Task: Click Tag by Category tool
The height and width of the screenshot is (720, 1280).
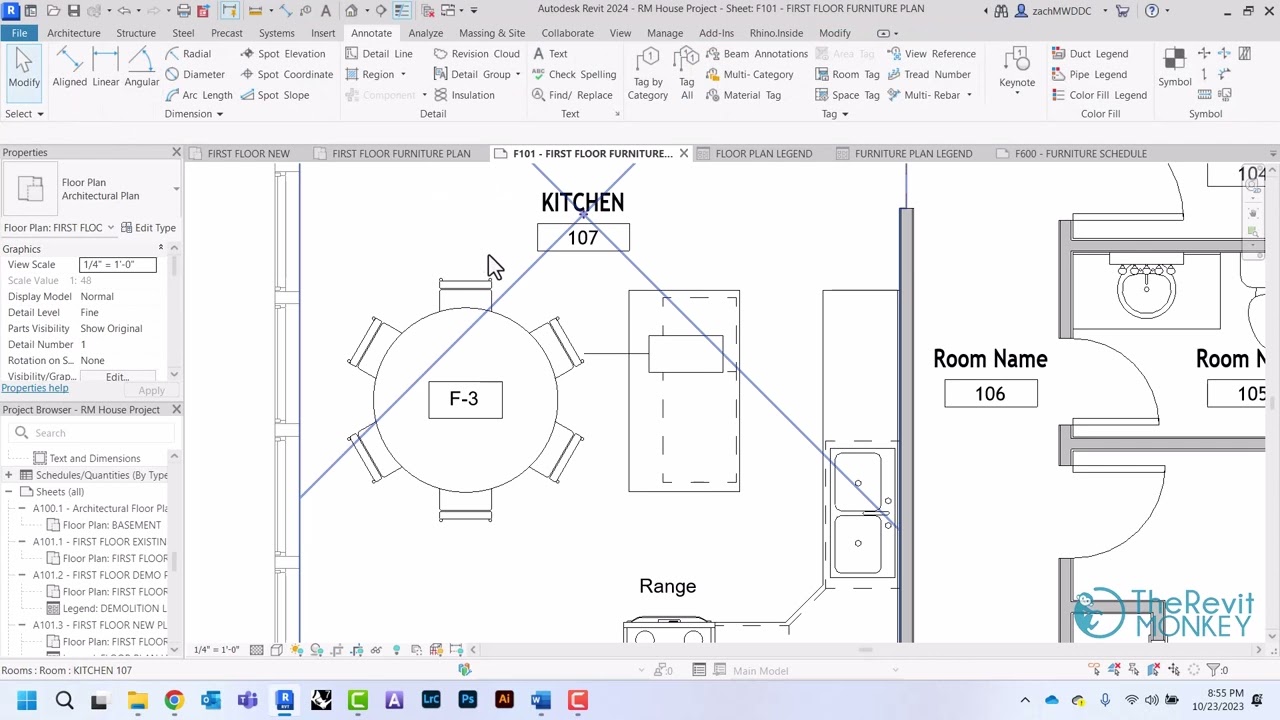Action: coord(647,73)
